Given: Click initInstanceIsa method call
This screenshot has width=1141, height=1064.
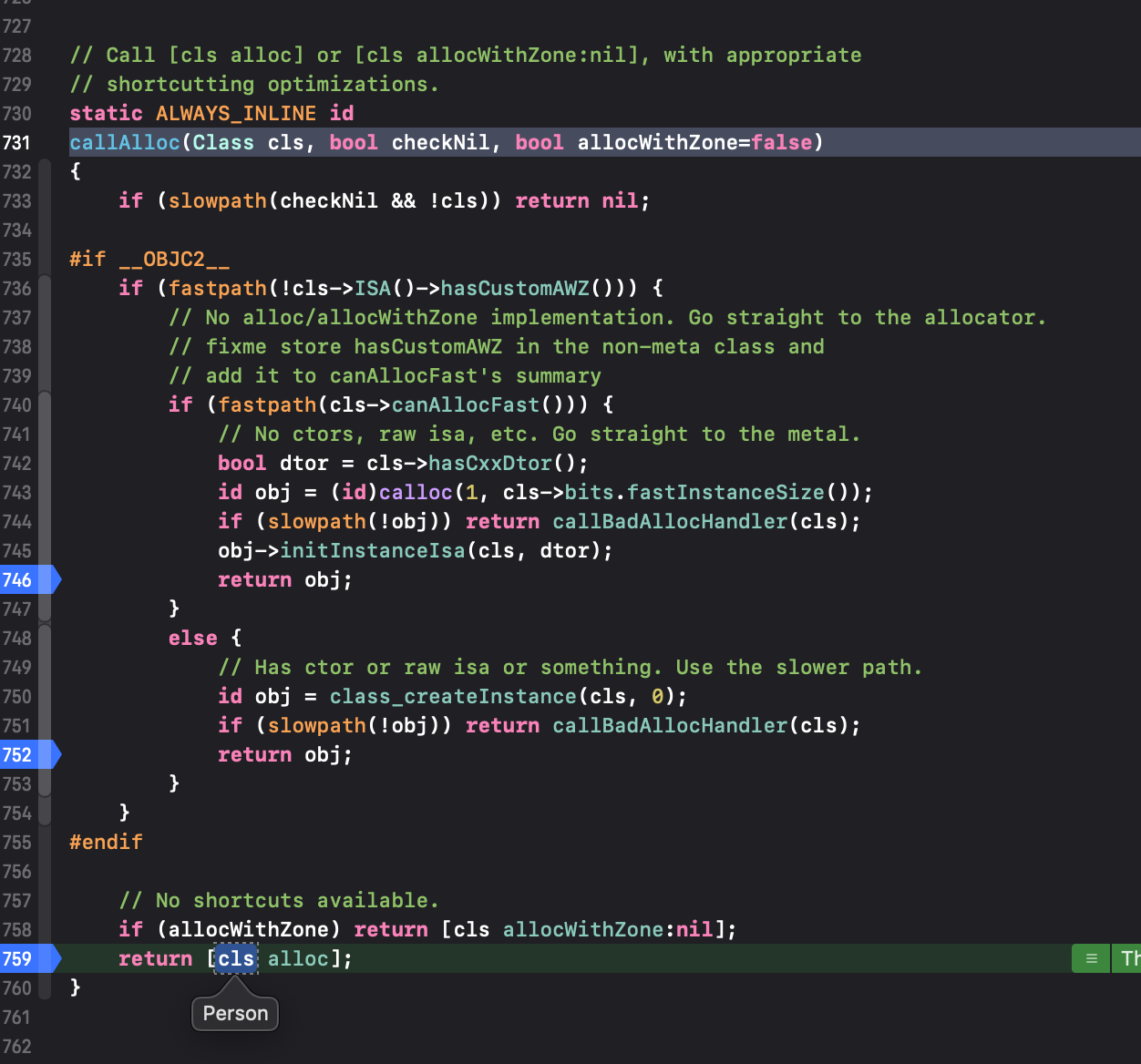Looking at the screenshot, I should point(372,550).
